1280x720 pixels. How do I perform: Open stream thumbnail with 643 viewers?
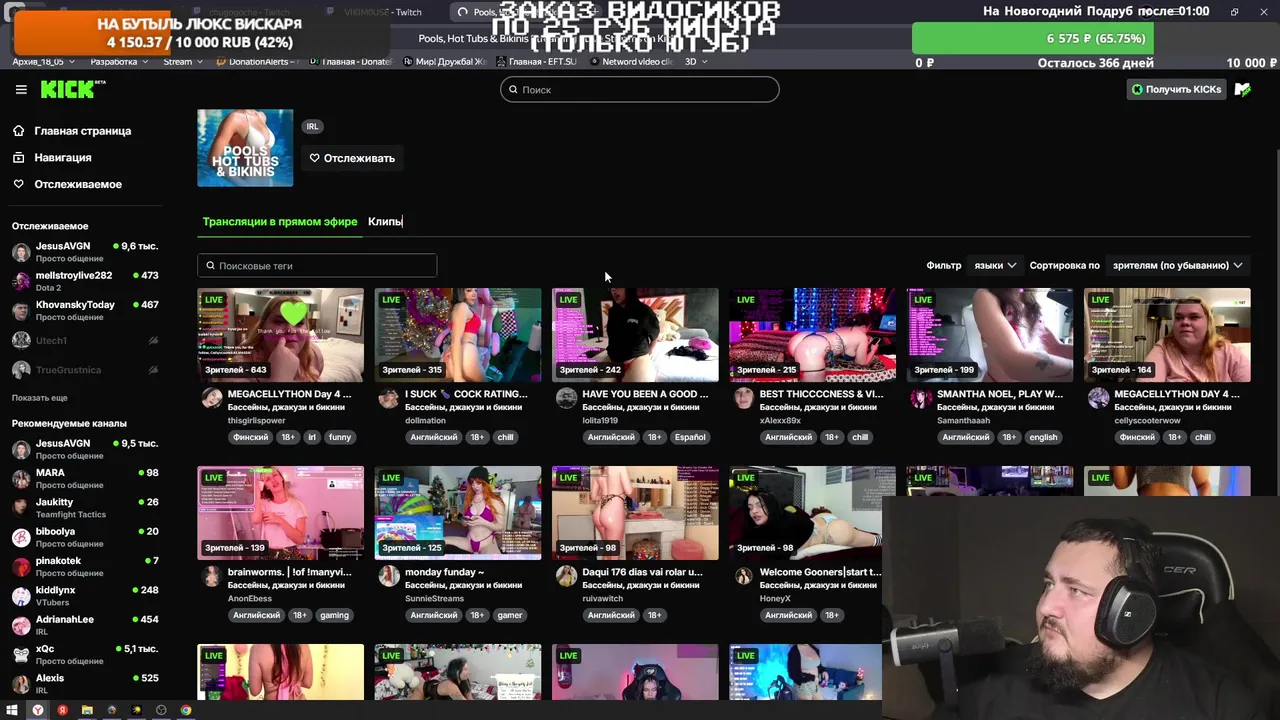click(281, 335)
